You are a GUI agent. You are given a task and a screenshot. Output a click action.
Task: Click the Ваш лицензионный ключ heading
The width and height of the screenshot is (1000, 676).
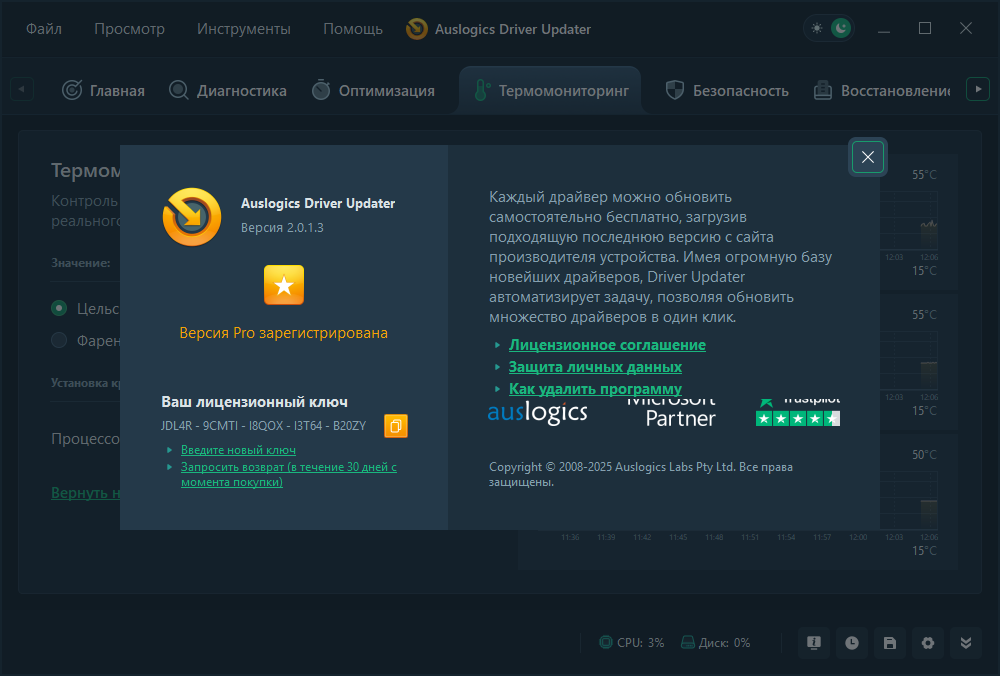pos(254,402)
